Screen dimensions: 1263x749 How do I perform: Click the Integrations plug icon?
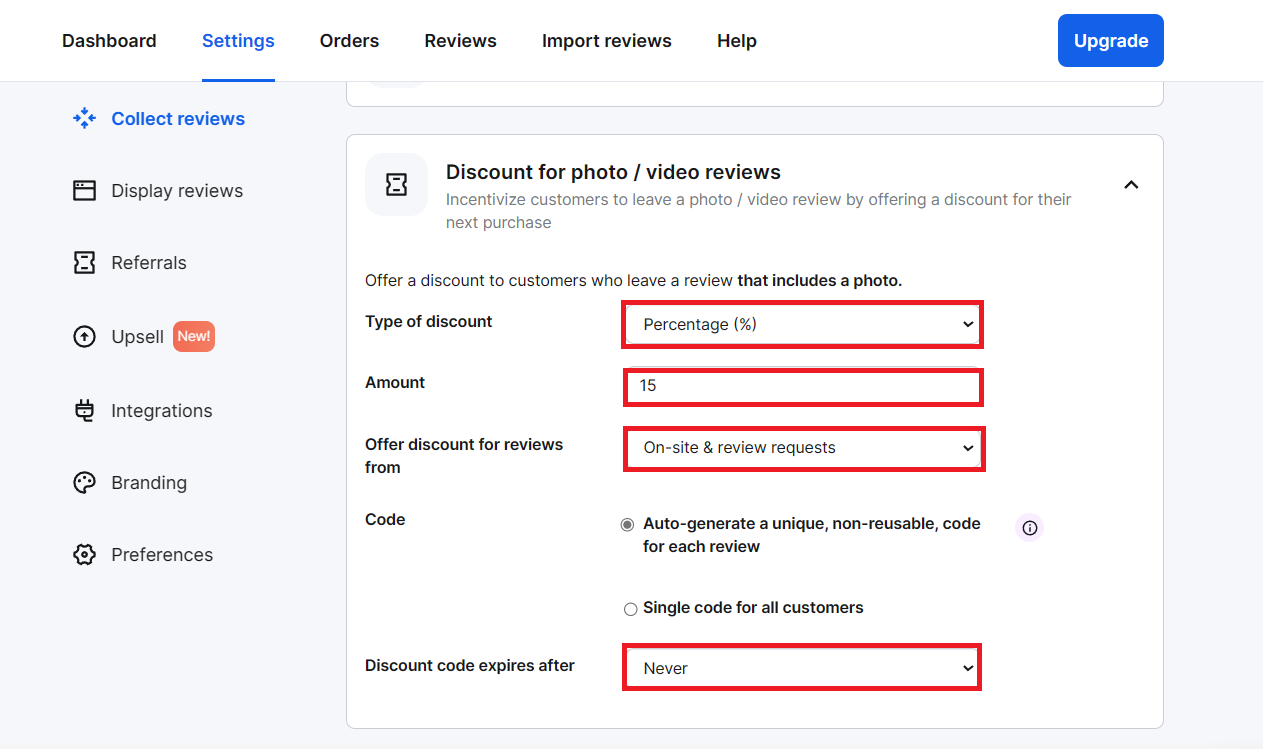tap(85, 411)
